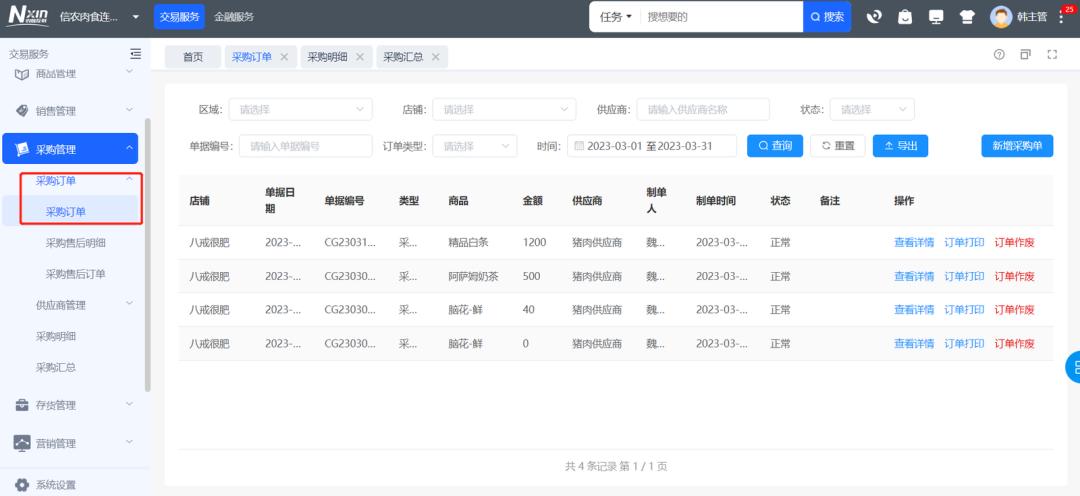Click the 单据编号 column header
The width and height of the screenshot is (1080, 496).
tap(344, 201)
